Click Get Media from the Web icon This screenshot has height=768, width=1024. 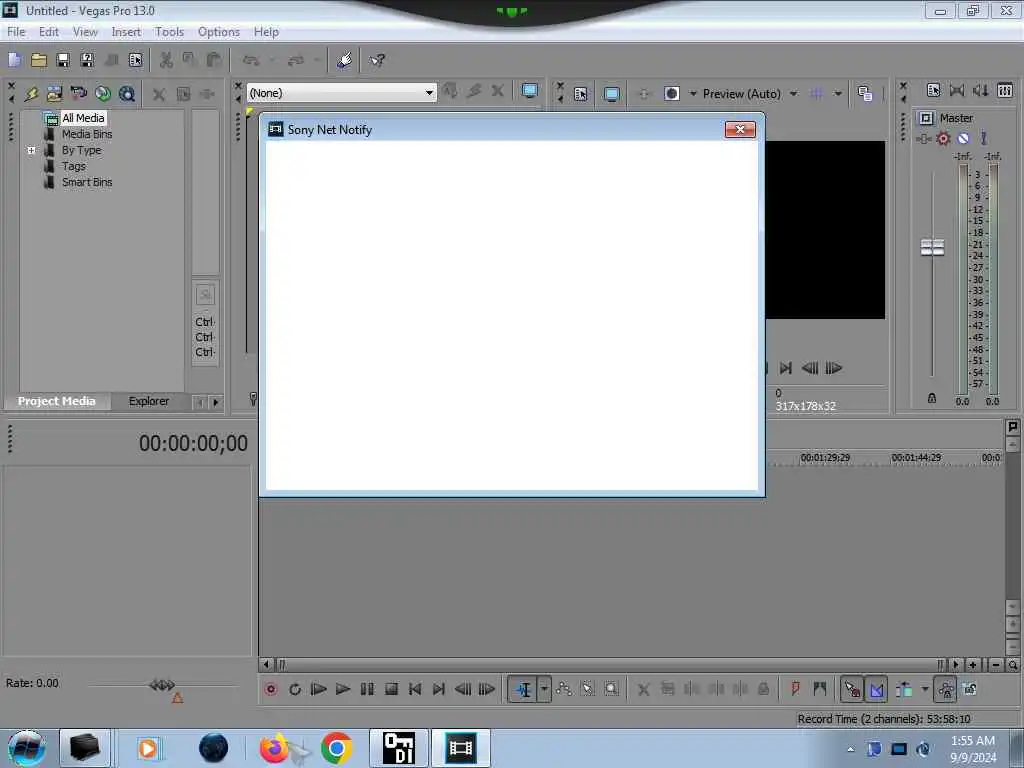coord(127,94)
